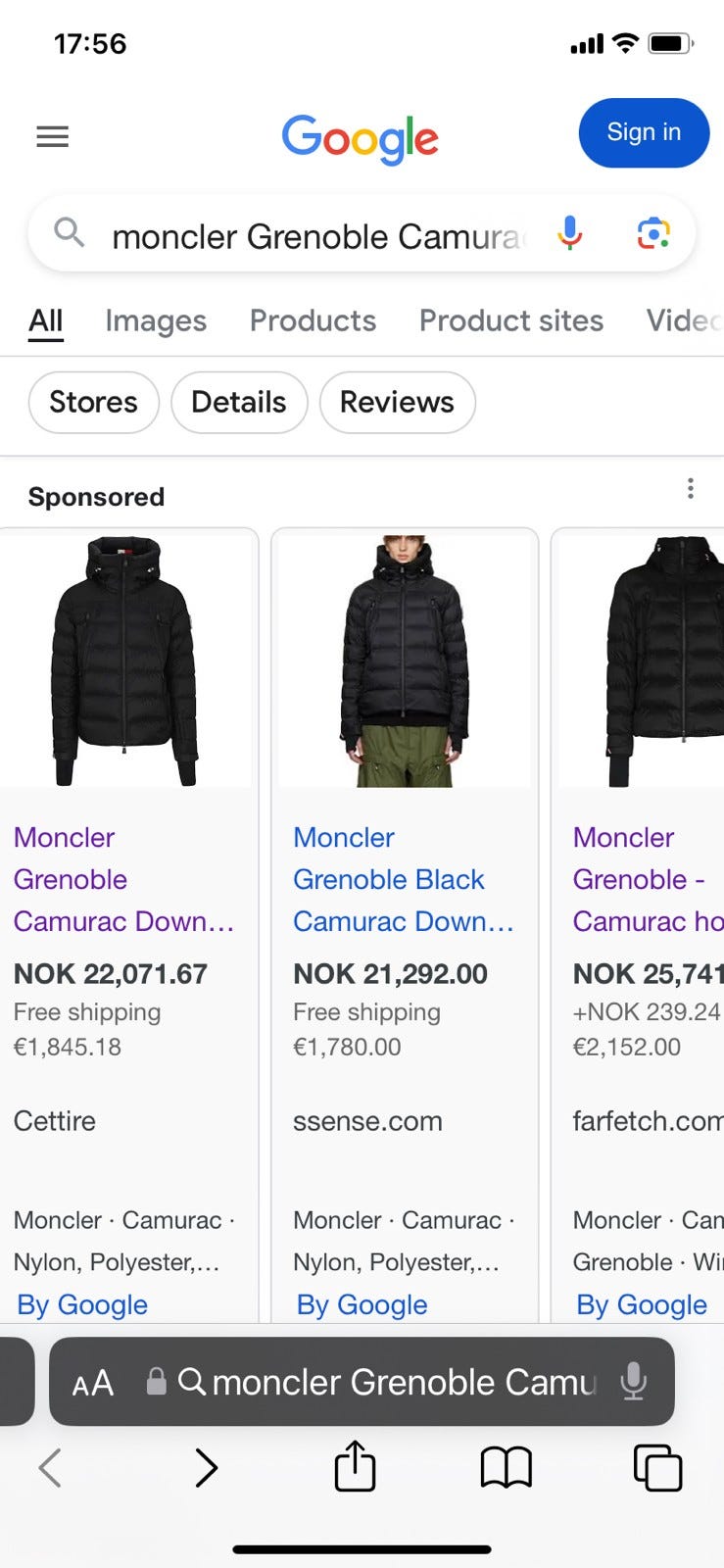Image resolution: width=724 pixels, height=1568 pixels.
Task: Tap the Safari address bar microphone
Action: click(x=634, y=1382)
